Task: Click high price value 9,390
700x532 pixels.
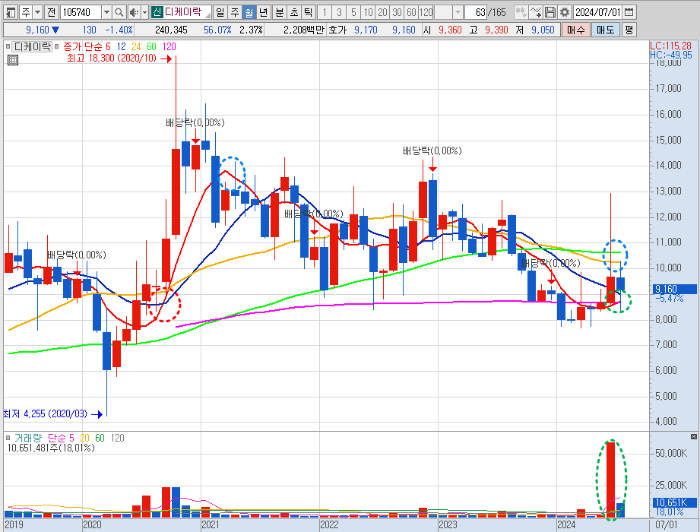Action: [x=496, y=30]
